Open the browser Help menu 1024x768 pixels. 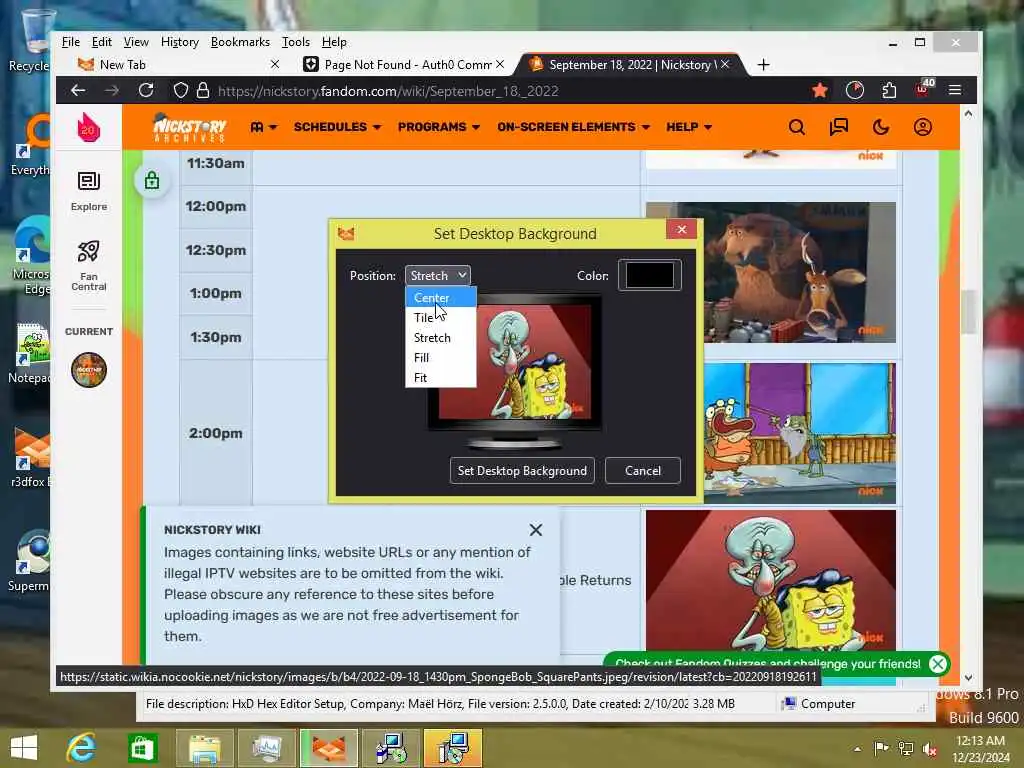[334, 42]
